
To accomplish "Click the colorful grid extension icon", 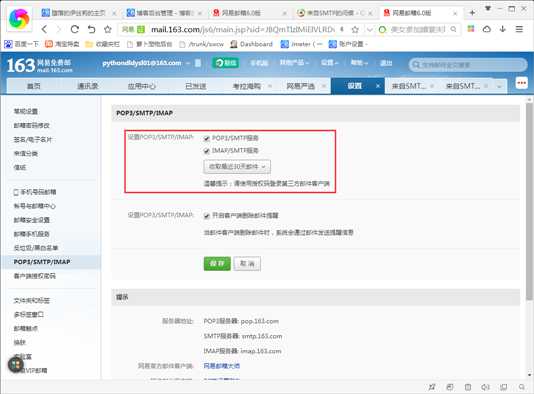I will point(471,29).
